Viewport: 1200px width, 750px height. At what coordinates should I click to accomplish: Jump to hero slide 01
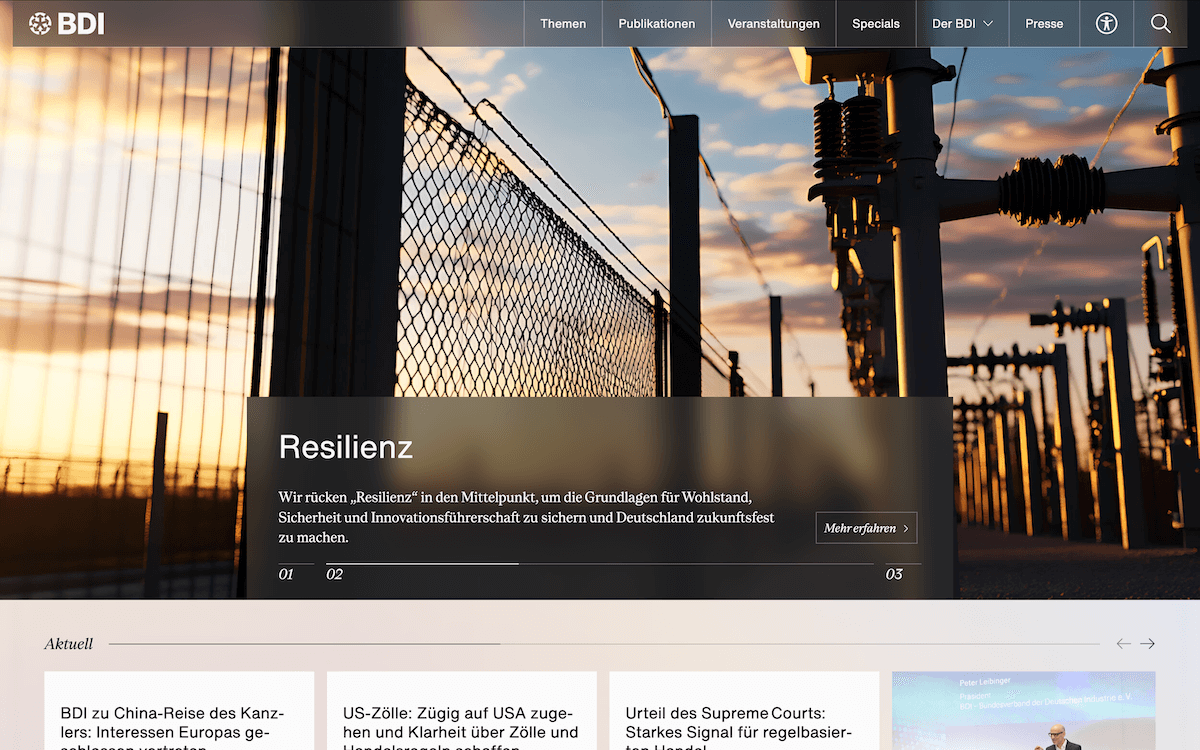(287, 574)
